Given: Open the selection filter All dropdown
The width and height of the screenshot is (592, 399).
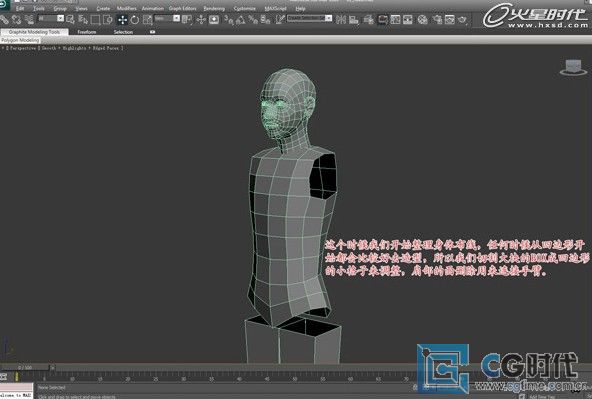Looking at the screenshot, I should coord(51,18).
